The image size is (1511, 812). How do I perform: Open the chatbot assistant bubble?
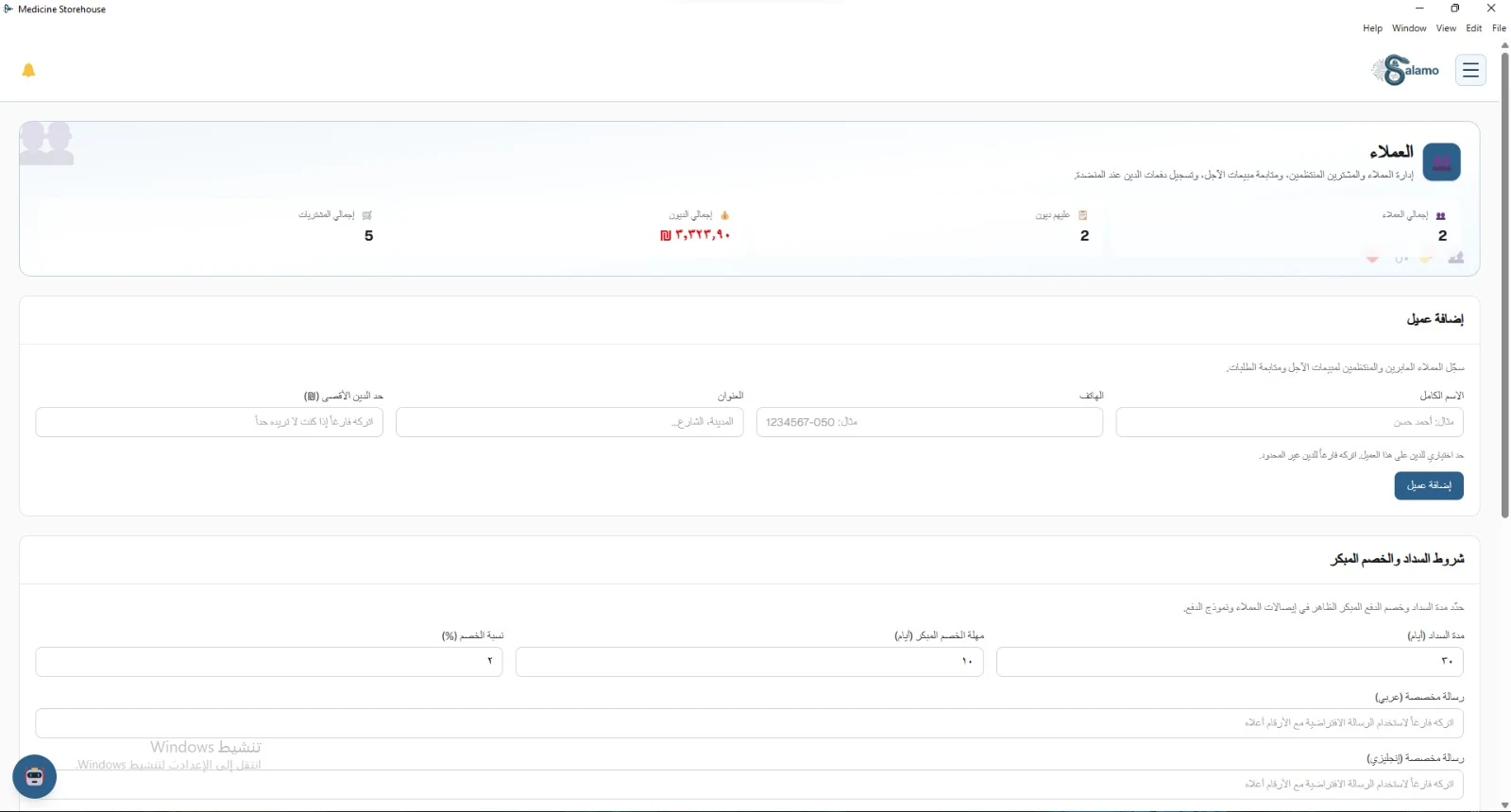tap(35, 776)
